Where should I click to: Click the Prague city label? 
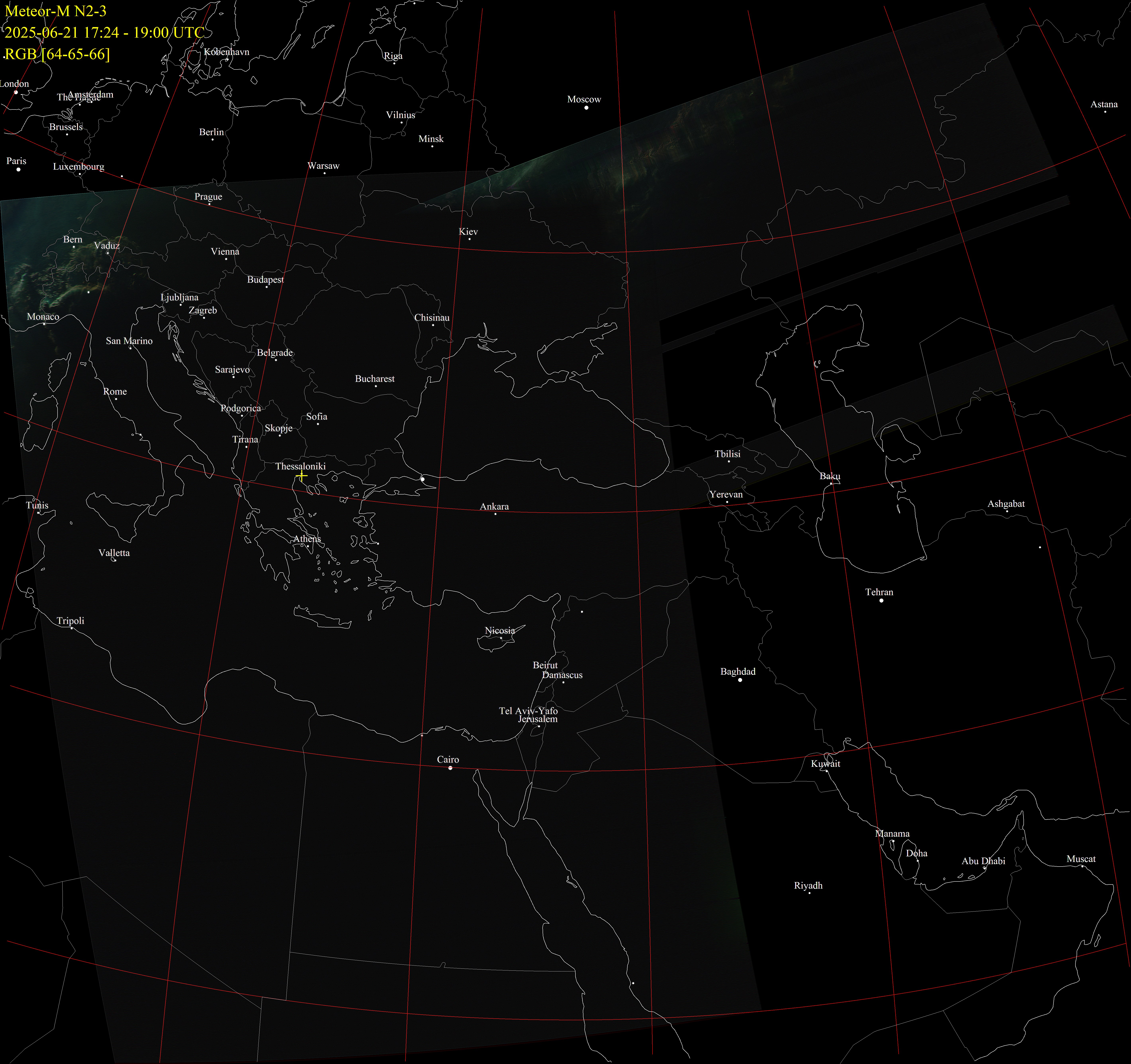208,197
